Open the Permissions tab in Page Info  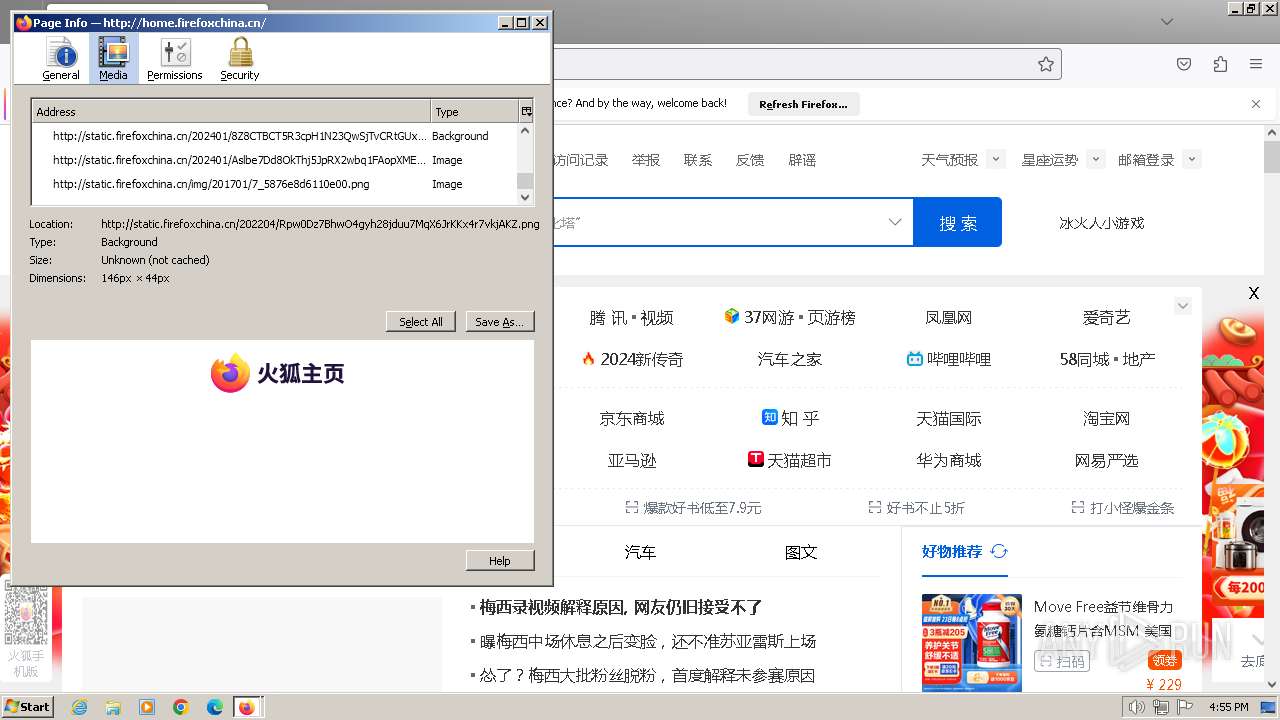(x=175, y=59)
